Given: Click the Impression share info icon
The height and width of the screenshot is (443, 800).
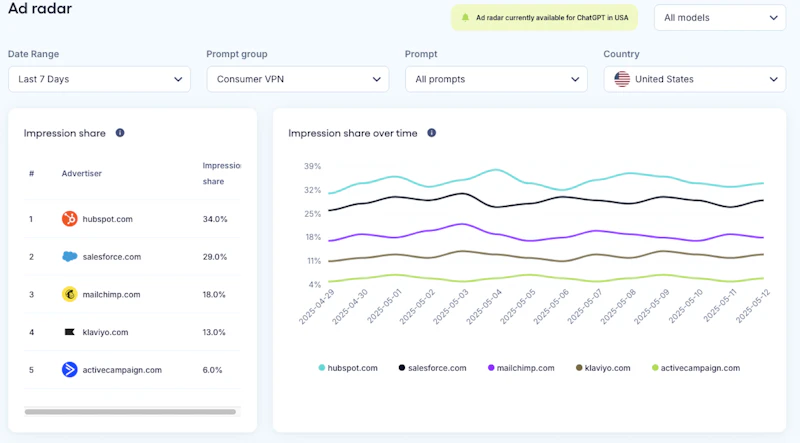Looking at the screenshot, I should [120, 133].
